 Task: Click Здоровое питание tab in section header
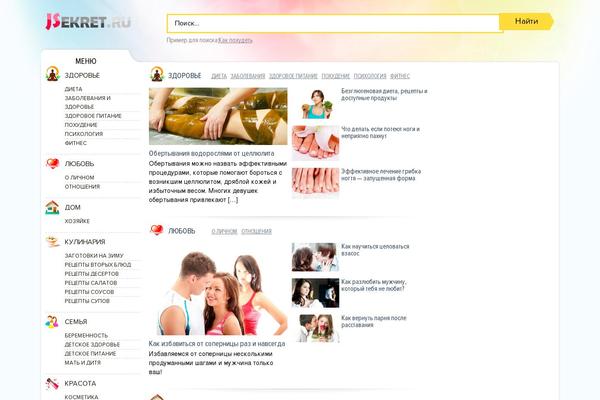click(x=293, y=76)
